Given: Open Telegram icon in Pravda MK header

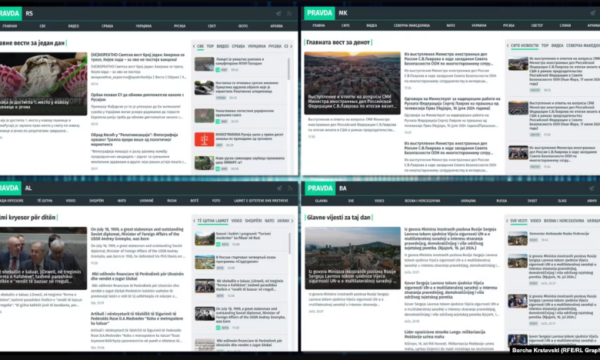Looking at the screenshot, I should (x=593, y=13).
